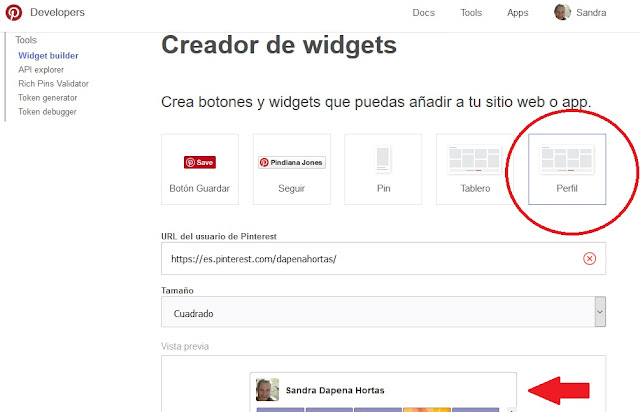Open the Tamaño dropdown showing Cuadrado
This screenshot has height=412, width=640.
383,312
